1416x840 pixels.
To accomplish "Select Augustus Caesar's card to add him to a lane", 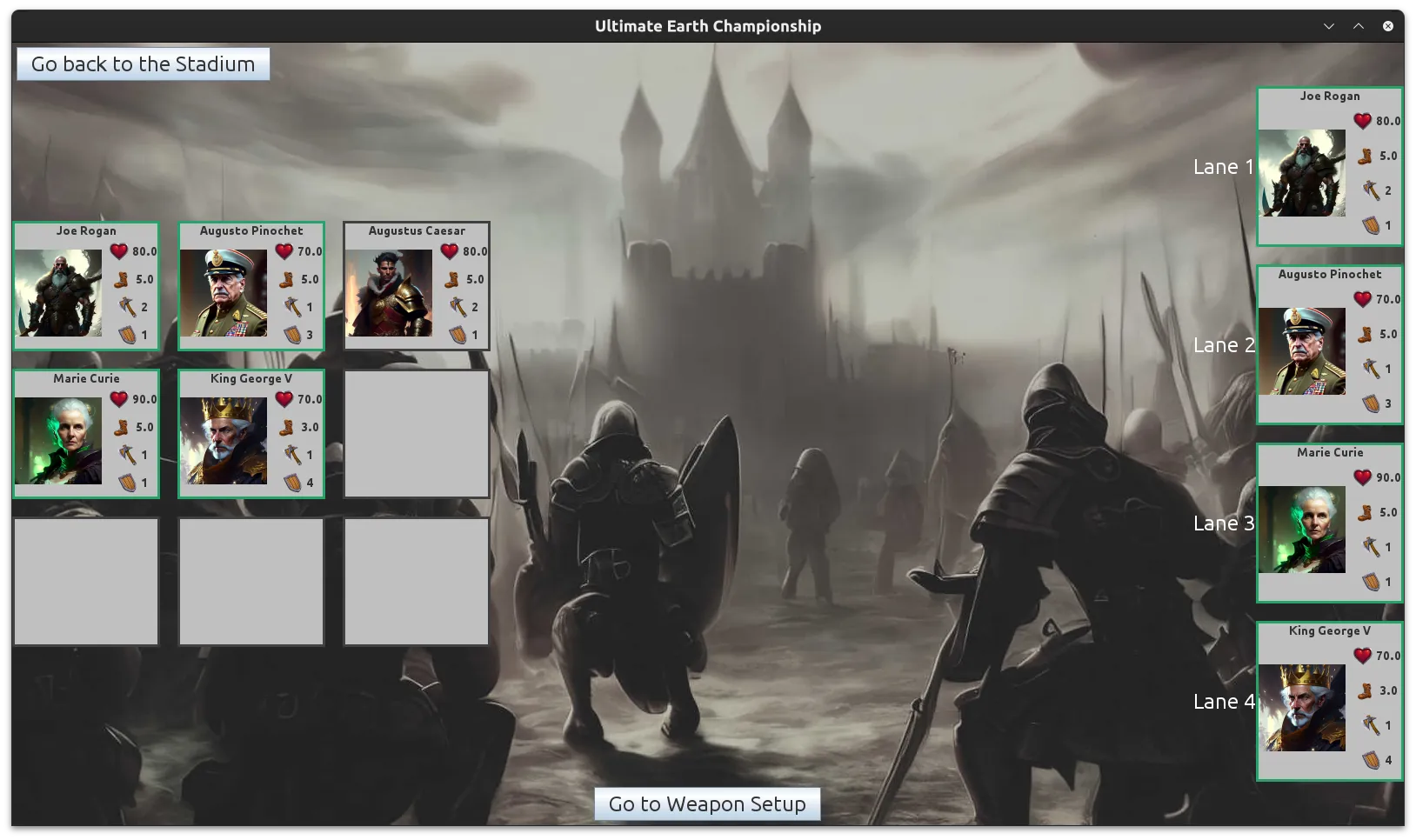I will coord(417,286).
